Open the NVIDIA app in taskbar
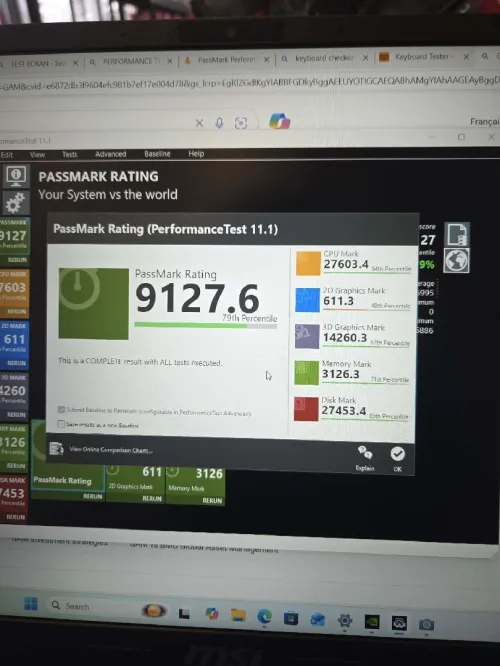This screenshot has width=500, height=666. (372, 622)
